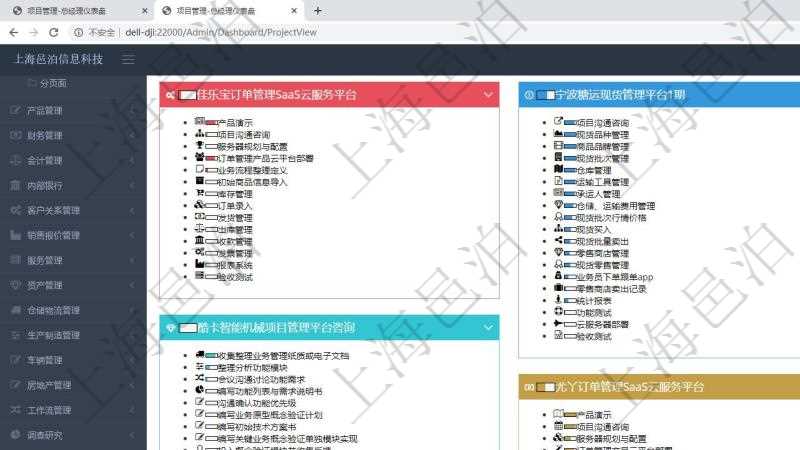
Task: Click the browser reload icon
Action: tap(54, 32)
